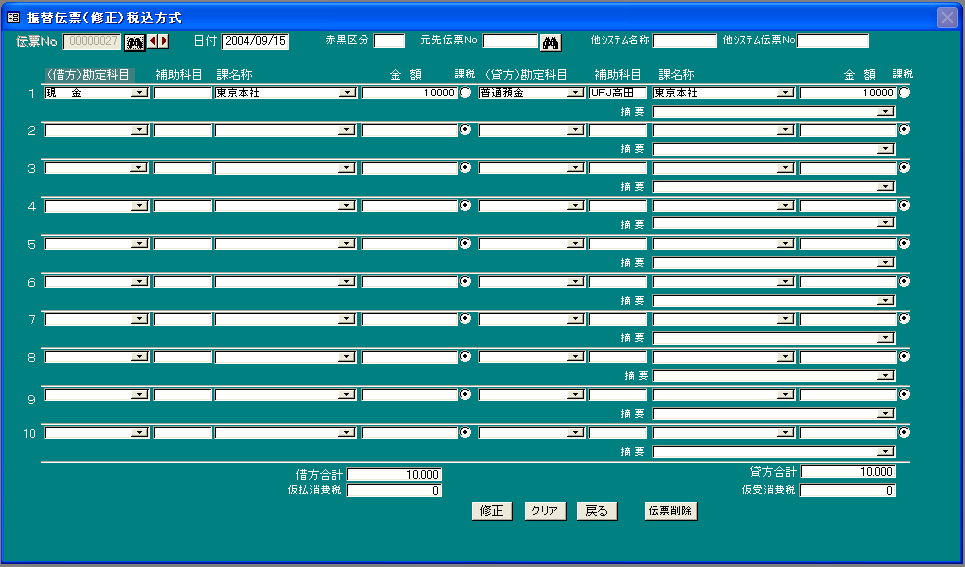This screenshot has height=567, width=965.
Task: Click the 日付 date field
Action: 255,41
